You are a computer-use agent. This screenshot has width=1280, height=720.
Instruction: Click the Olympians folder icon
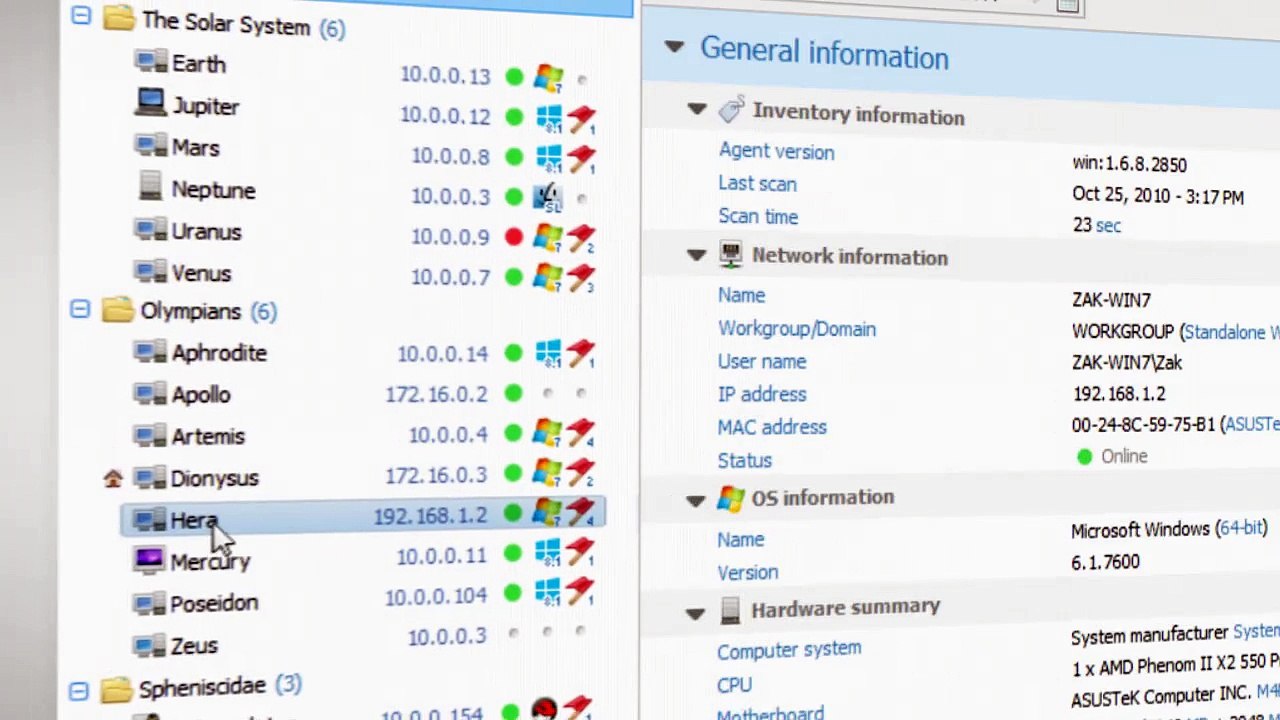click(x=118, y=310)
